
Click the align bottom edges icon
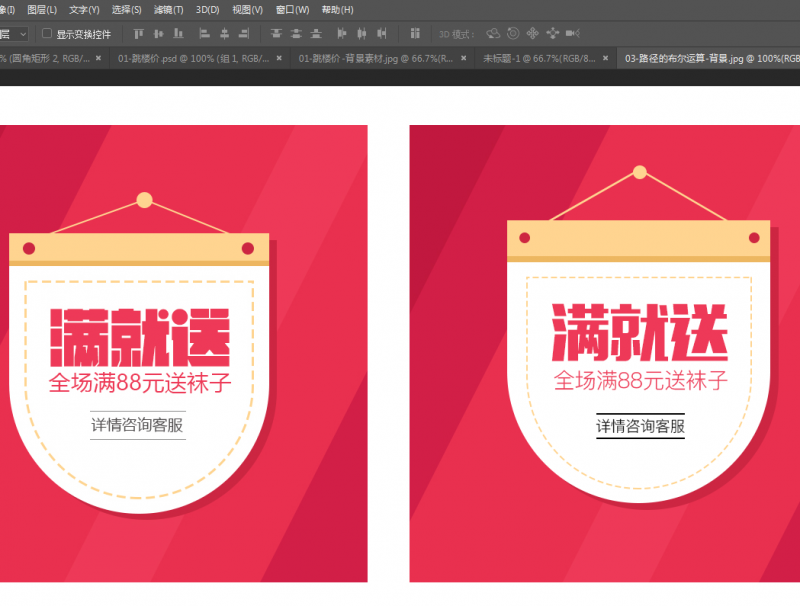[178, 34]
